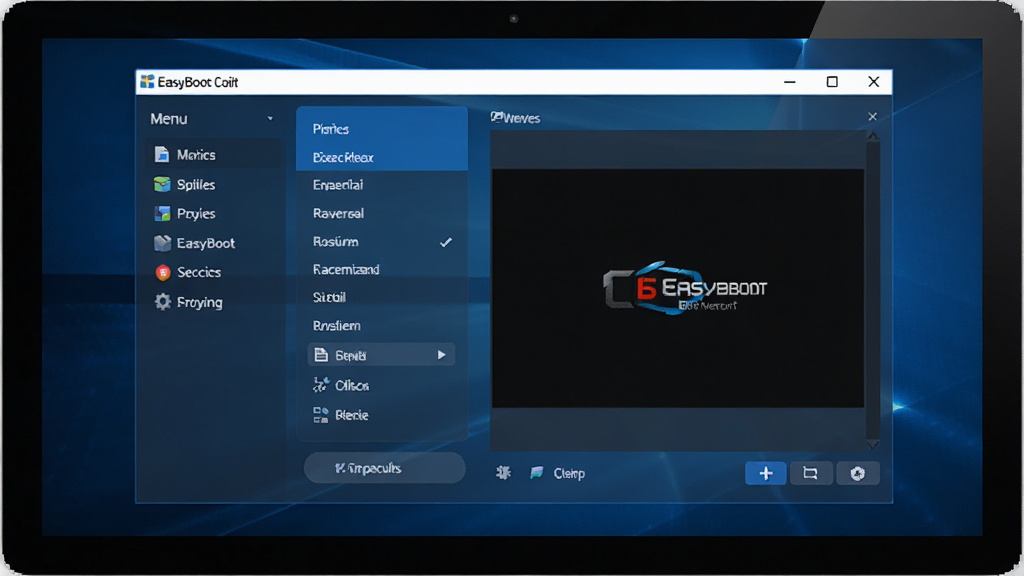
Task: Click the Ollbon text label
Action: pyautogui.click(x=352, y=385)
